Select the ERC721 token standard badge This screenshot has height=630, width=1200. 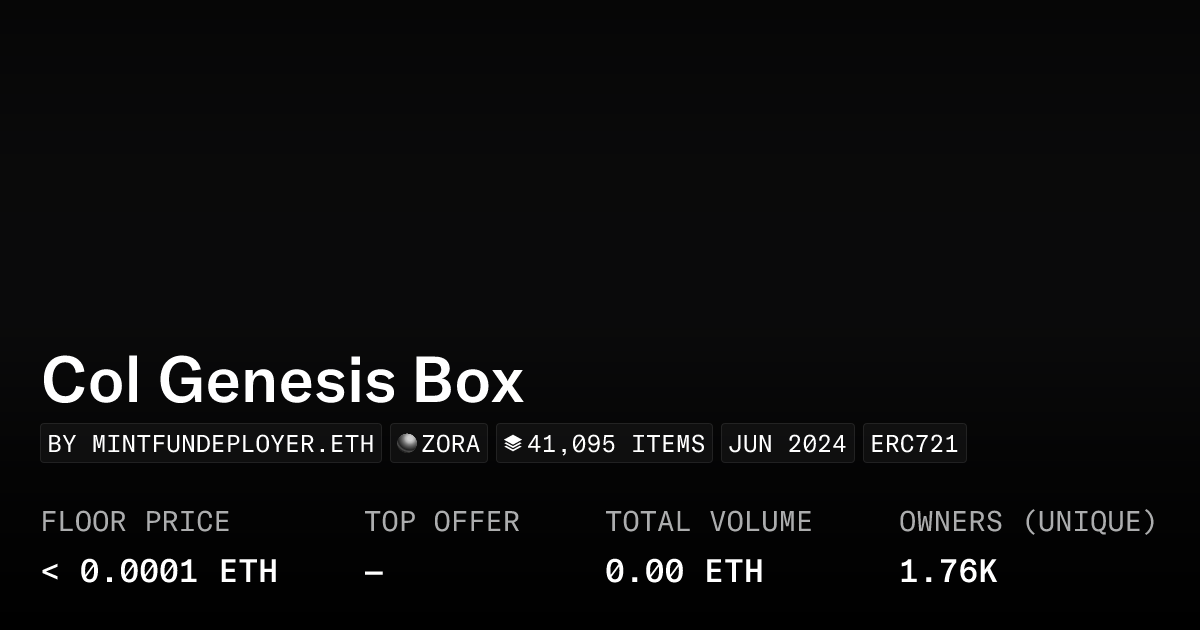pos(914,444)
